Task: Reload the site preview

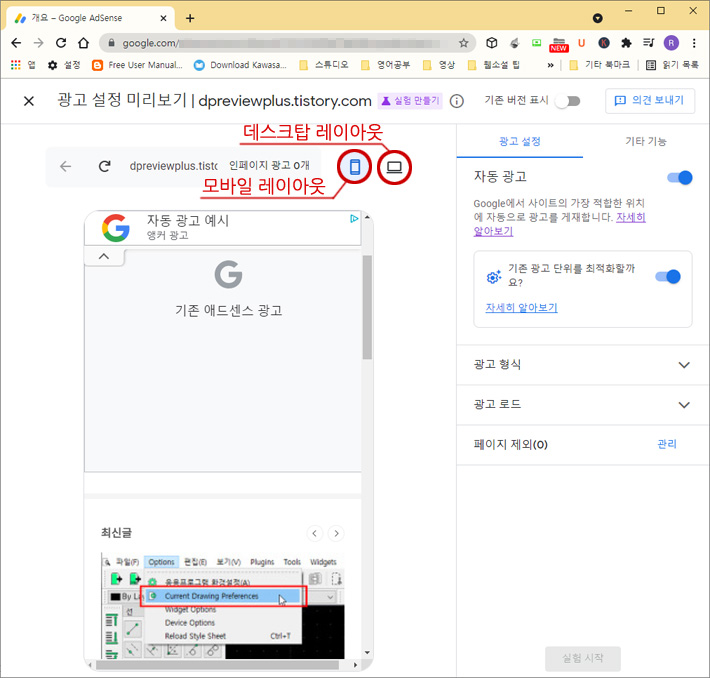Action: click(105, 166)
